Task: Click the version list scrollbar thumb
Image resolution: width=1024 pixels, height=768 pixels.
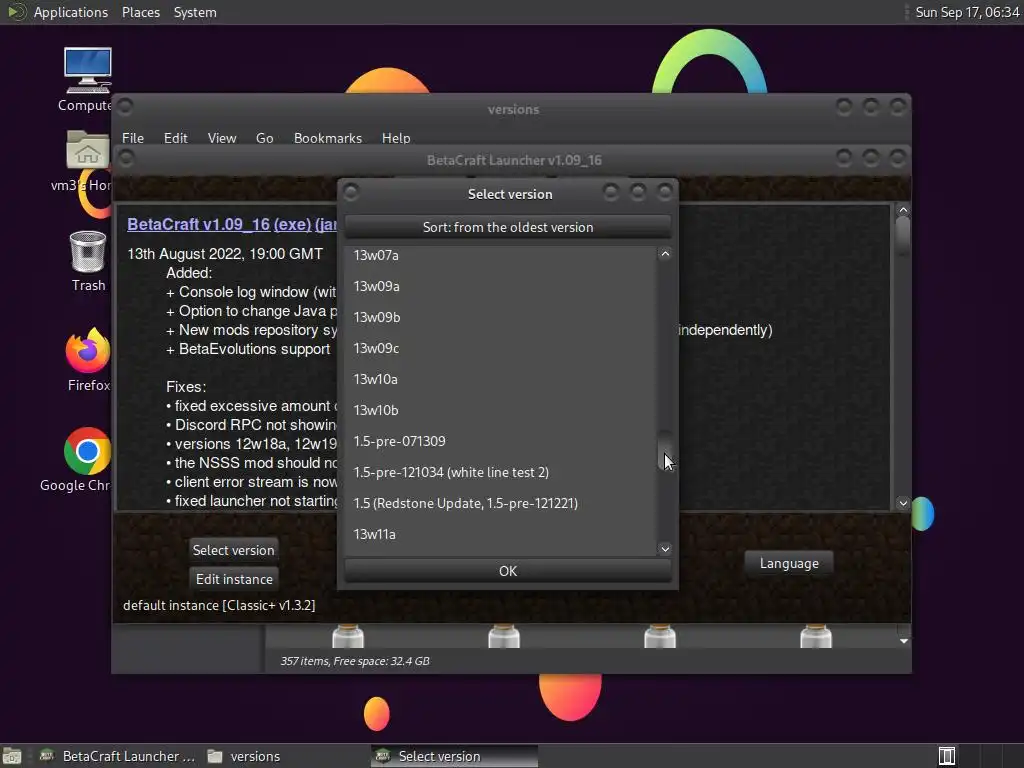Action: (x=665, y=451)
